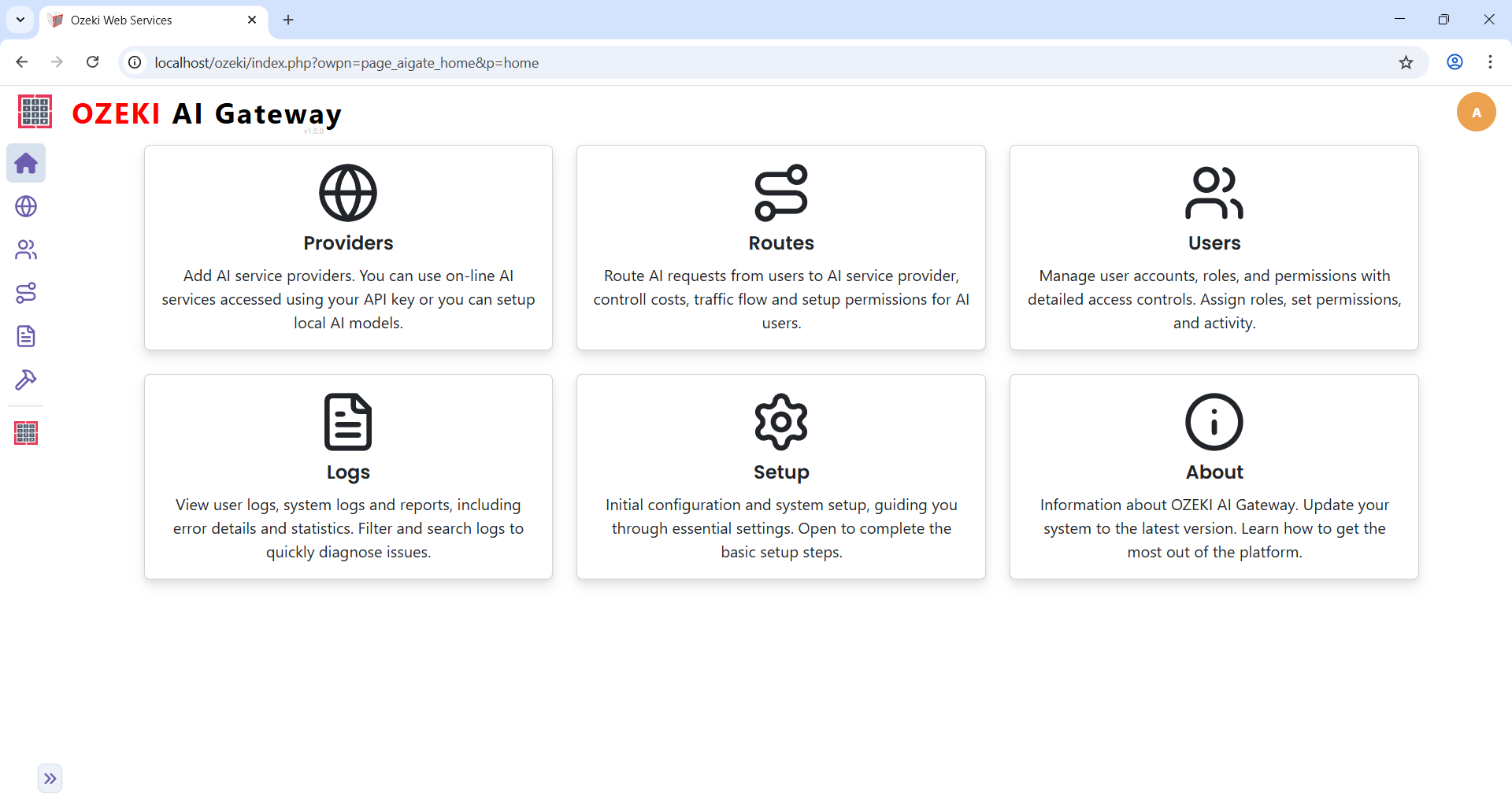Select the Users icon in the sidebar
The height and width of the screenshot is (803, 1512).
[x=26, y=250]
